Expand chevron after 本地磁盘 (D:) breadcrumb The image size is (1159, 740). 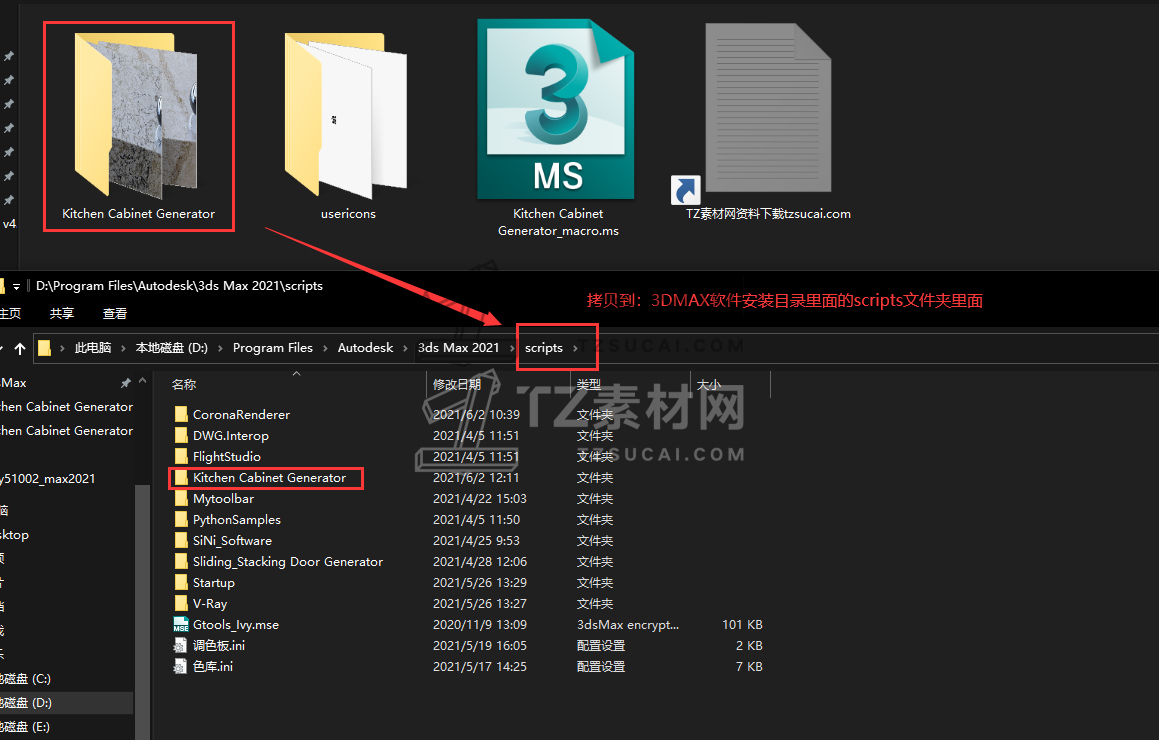(220, 348)
